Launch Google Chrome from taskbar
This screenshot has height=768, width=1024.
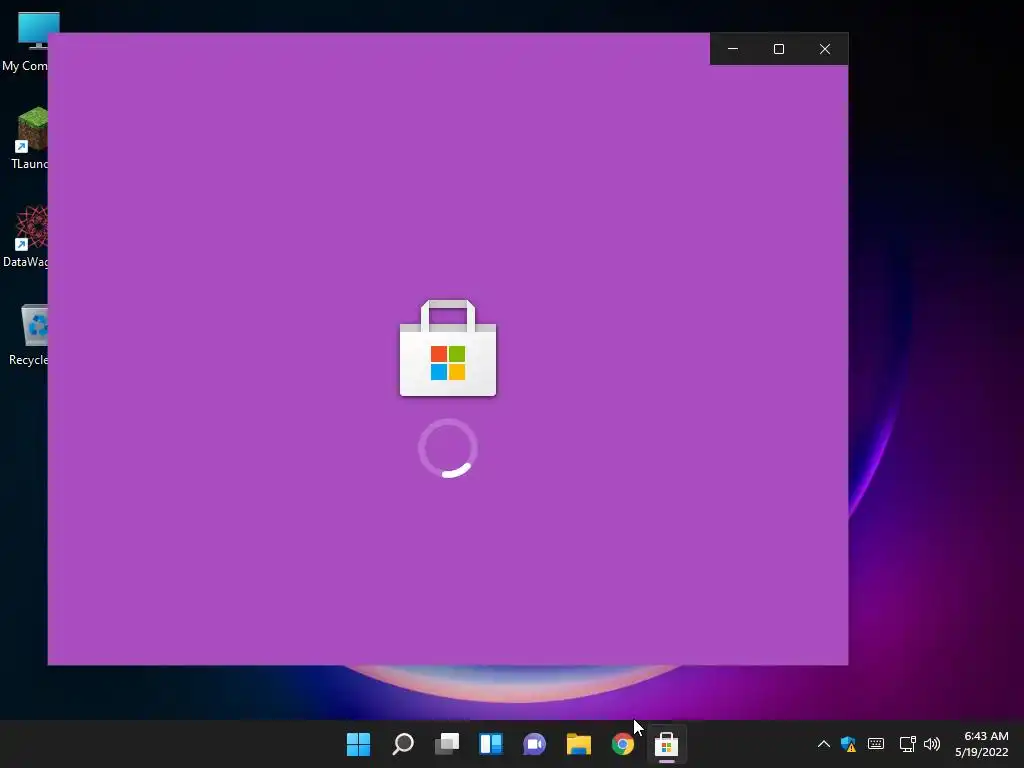point(622,744)
